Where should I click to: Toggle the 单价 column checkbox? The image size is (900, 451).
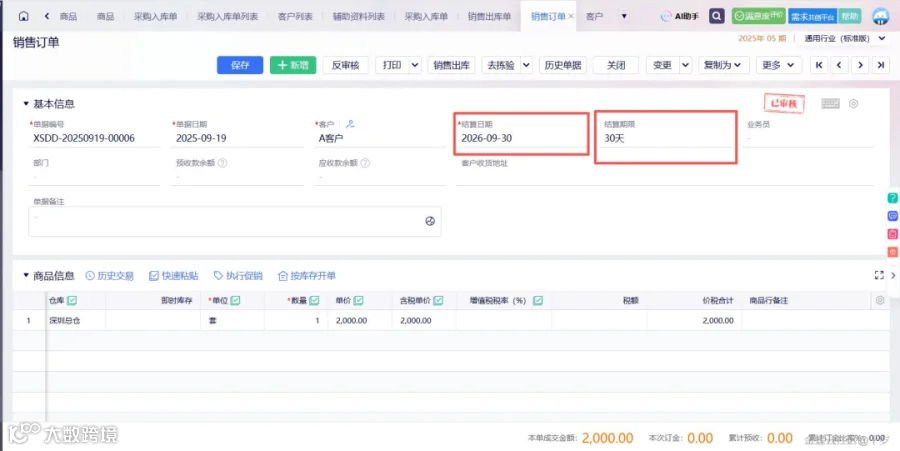pyautogui.click(x=358, y=300)
